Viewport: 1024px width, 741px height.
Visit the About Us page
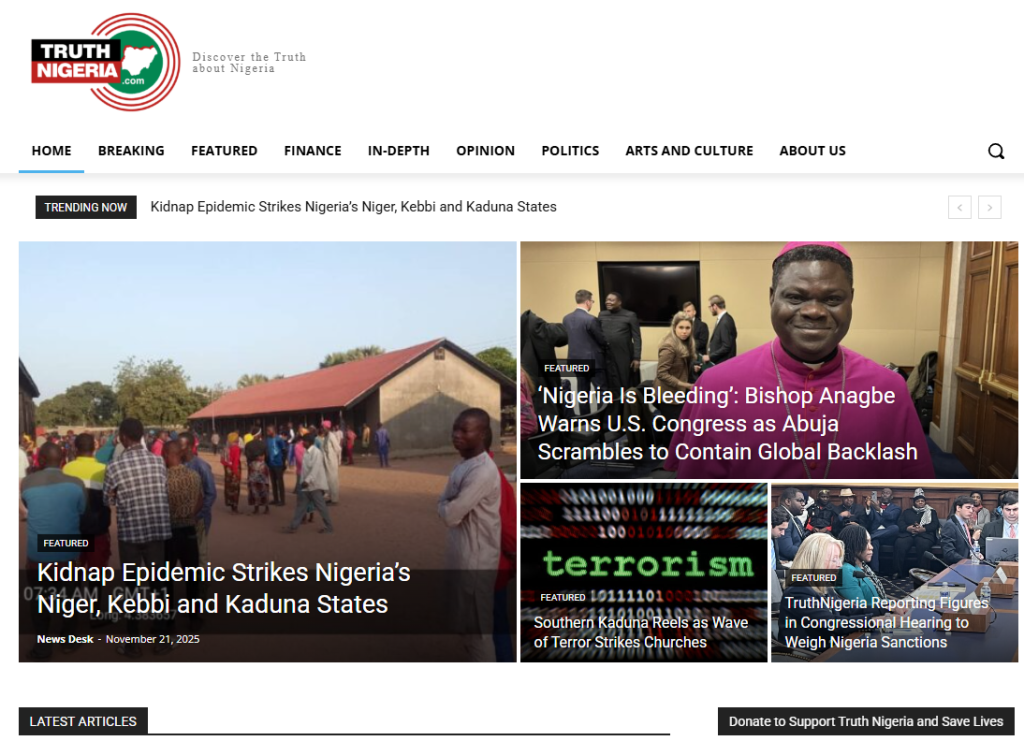(812, 151)
